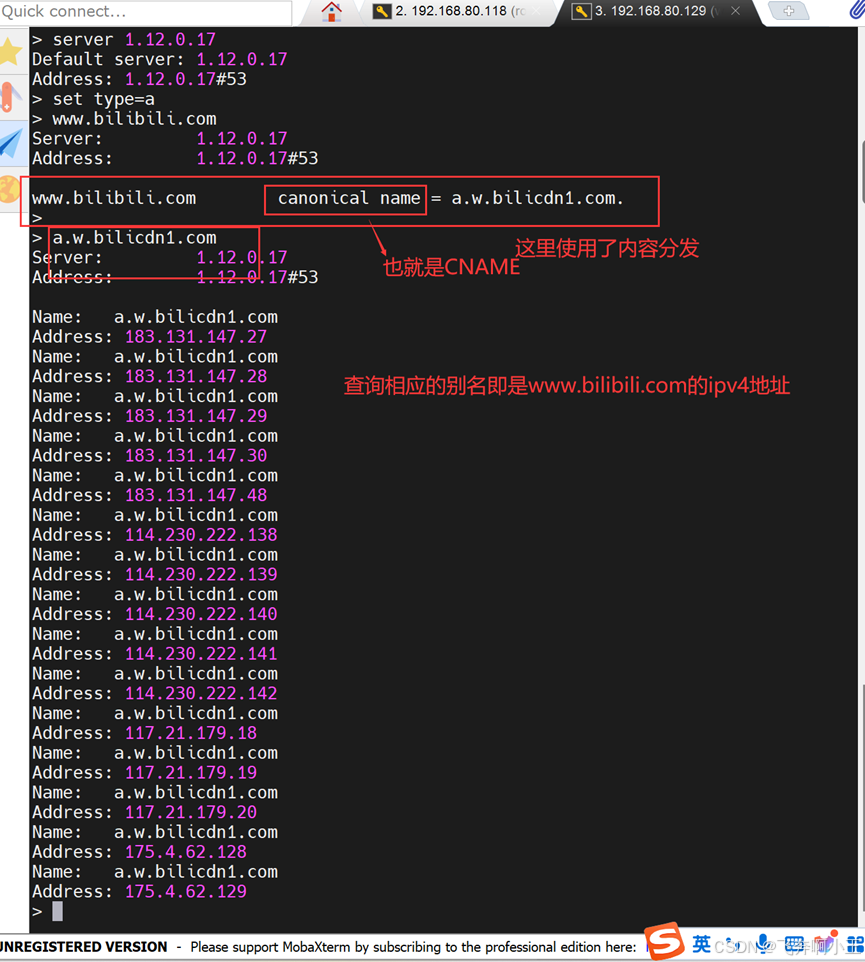Click the terminal vertical scrollbar

[x=861, y=479]
